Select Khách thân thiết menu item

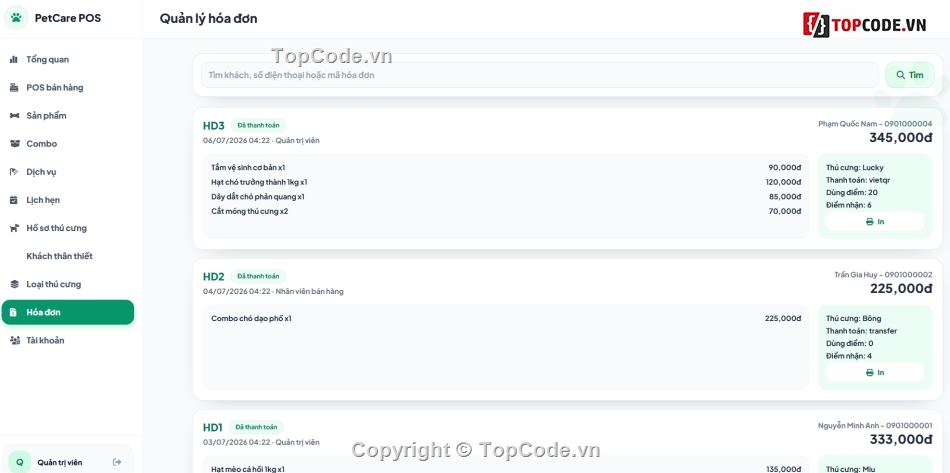pos(67,256)
